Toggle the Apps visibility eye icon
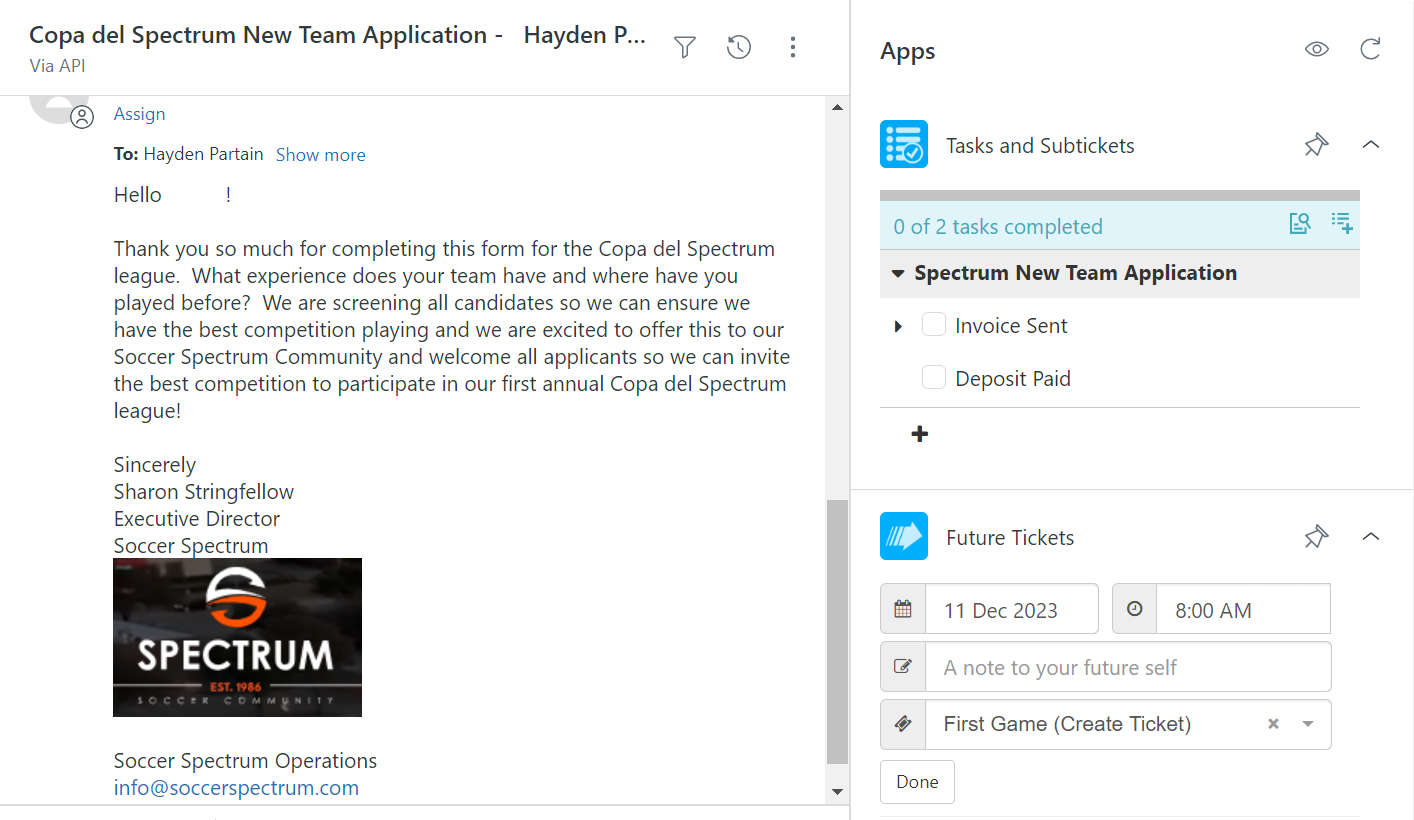This screenshot has width=1414, height=820. tap(1317, 49)
